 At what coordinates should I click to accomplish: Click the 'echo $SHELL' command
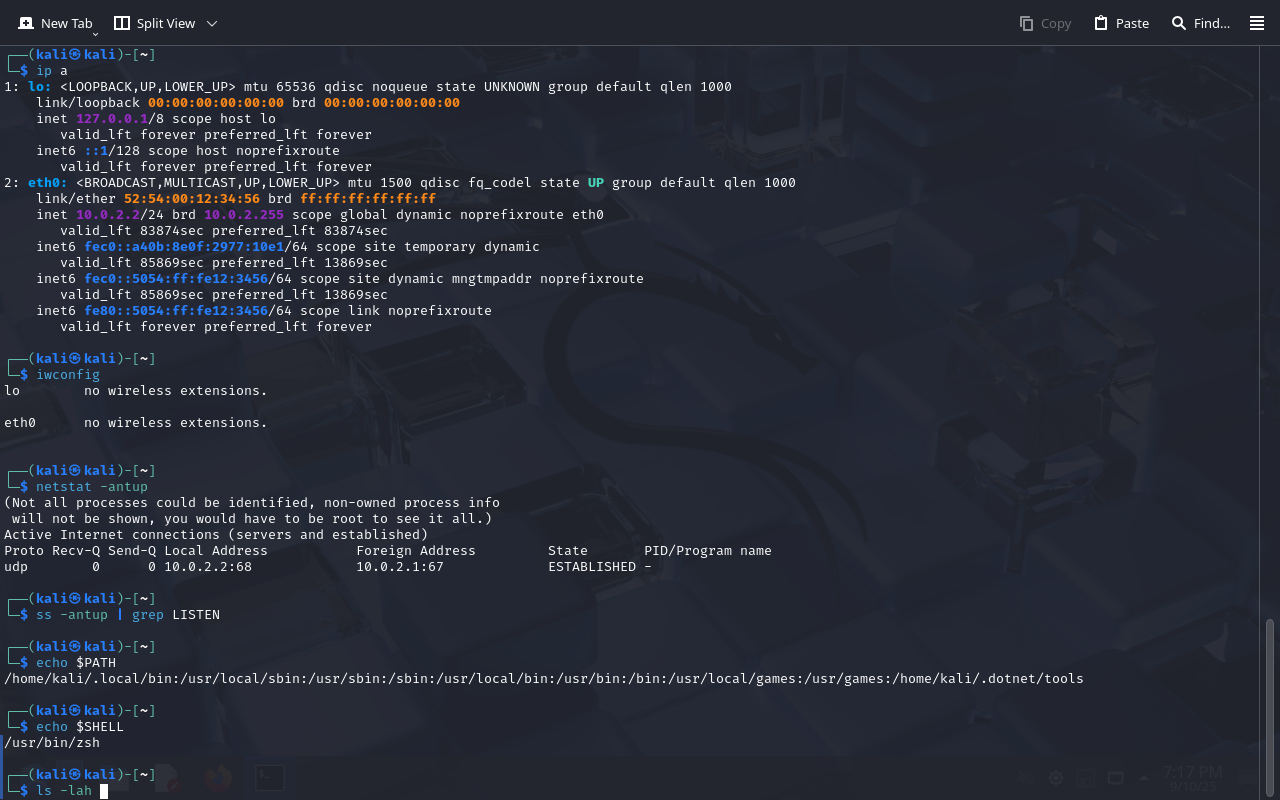[x=80, y=727]
